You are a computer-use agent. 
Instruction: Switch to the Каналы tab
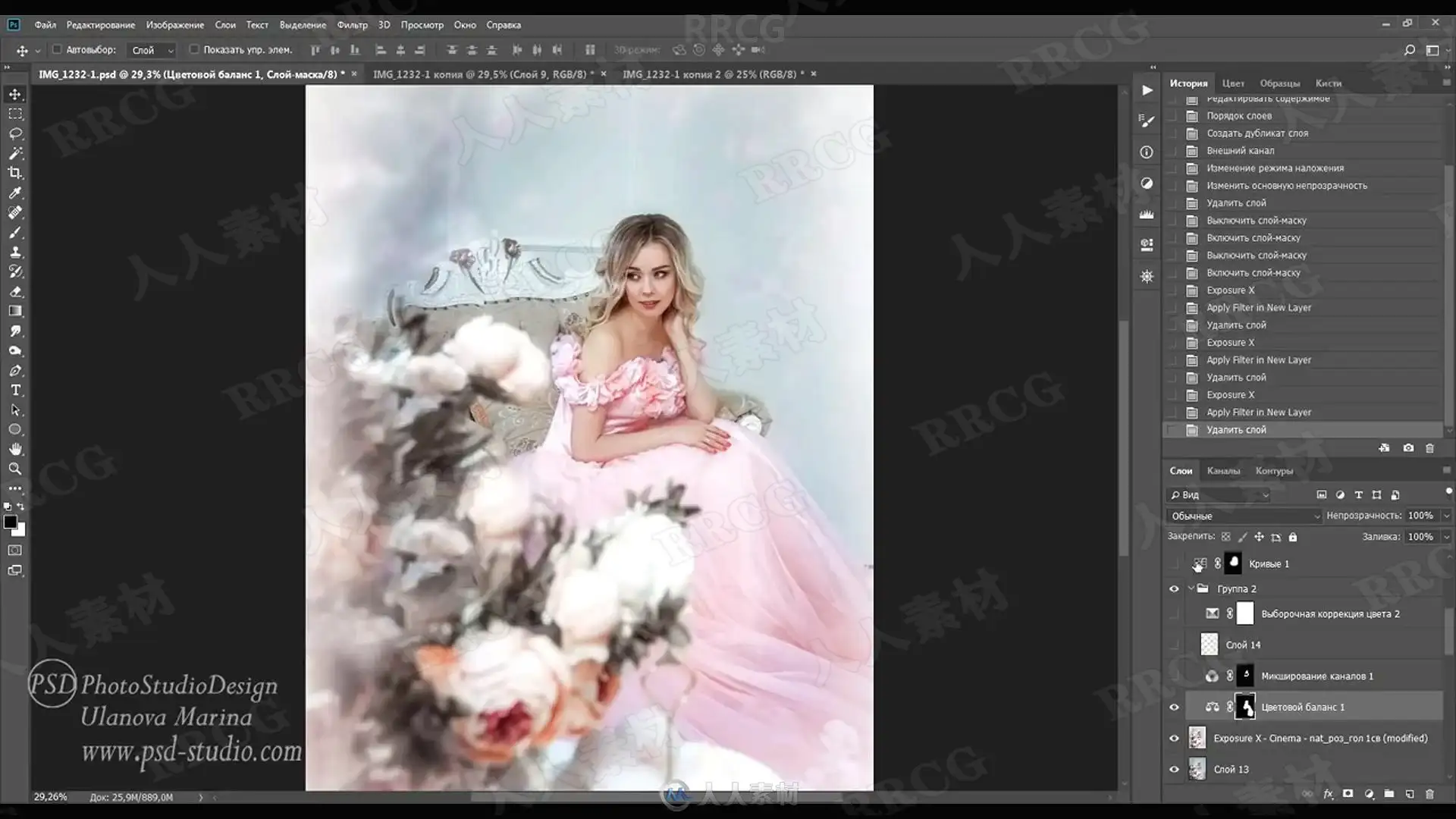(x=1223, y=471)
